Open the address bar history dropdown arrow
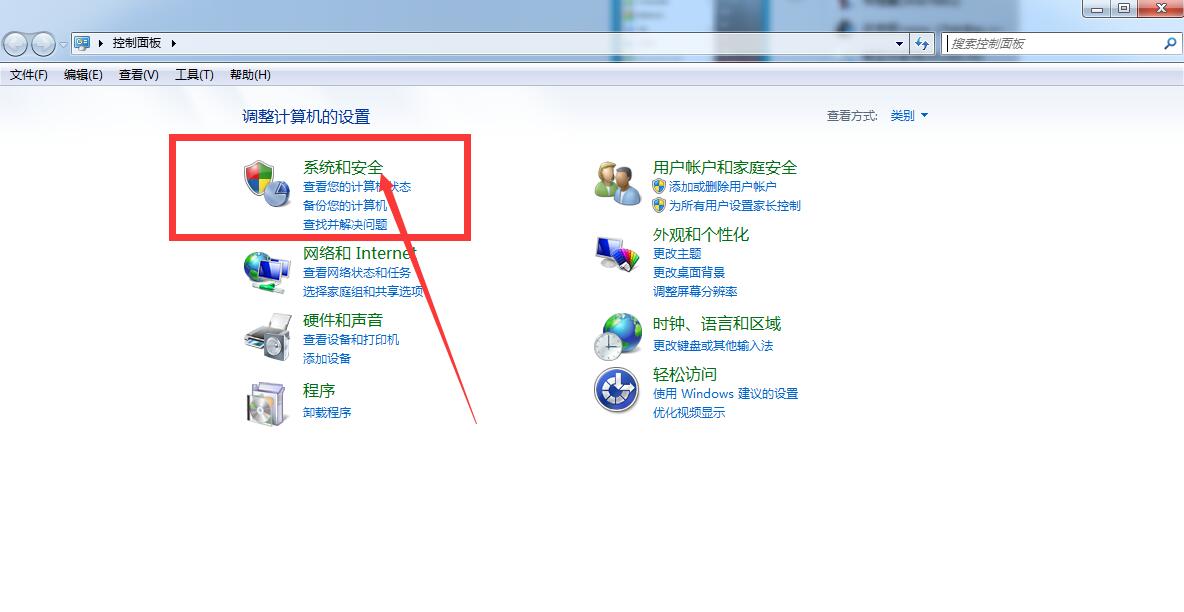1184x612 pixels. click(899, 44)
